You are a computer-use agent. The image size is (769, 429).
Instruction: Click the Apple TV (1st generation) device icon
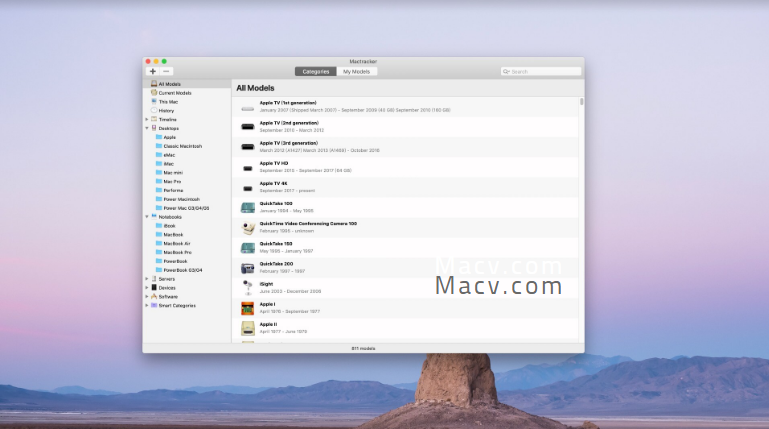(x=248, y=109)
